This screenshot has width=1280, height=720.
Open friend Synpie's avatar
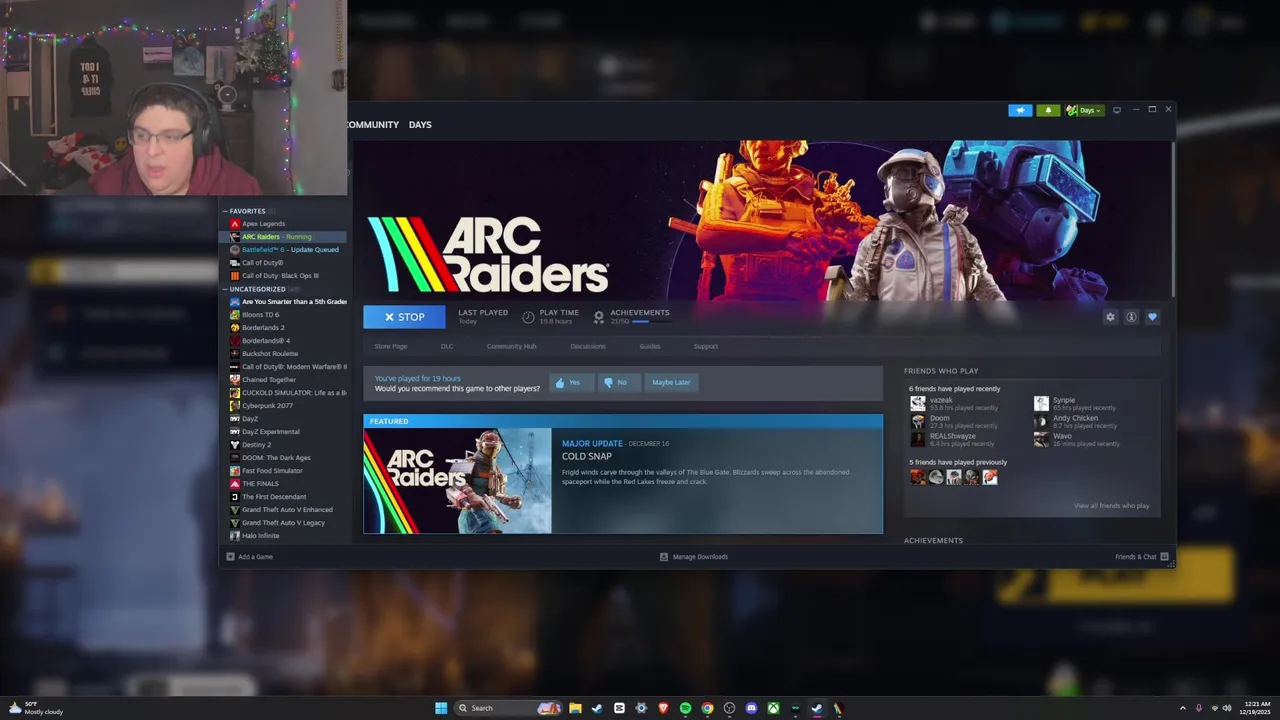click(x=1041, y=404)
